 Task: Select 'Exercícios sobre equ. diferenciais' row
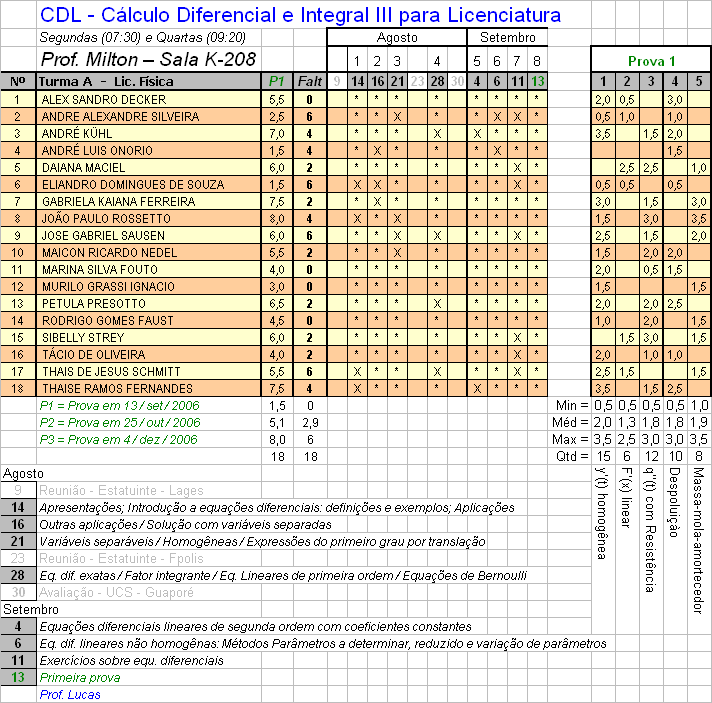(131, 661)
